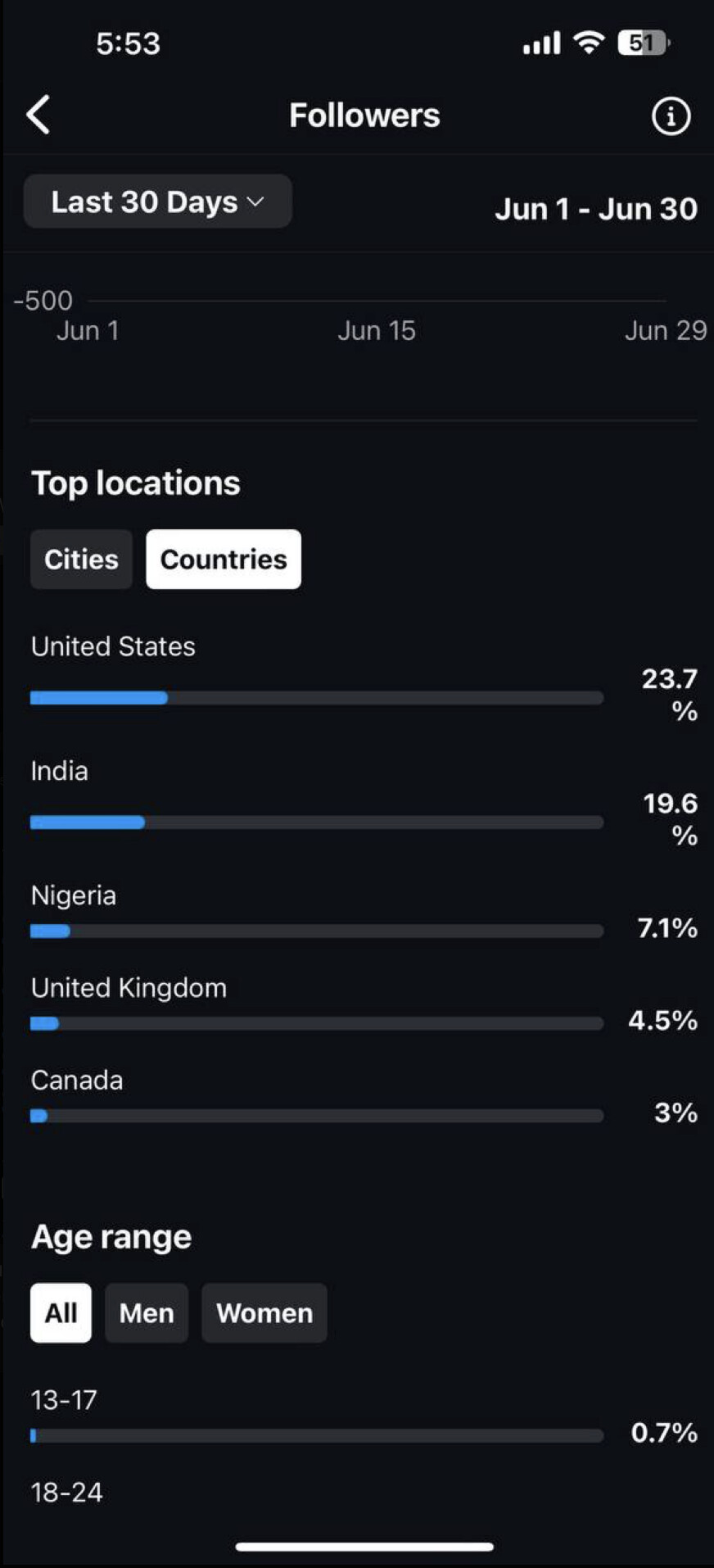Image resolution: width=714 pixels, height=1568 pixels.
Task: Tap the home indicator bar at bottom
Action: pos(364,1547)
